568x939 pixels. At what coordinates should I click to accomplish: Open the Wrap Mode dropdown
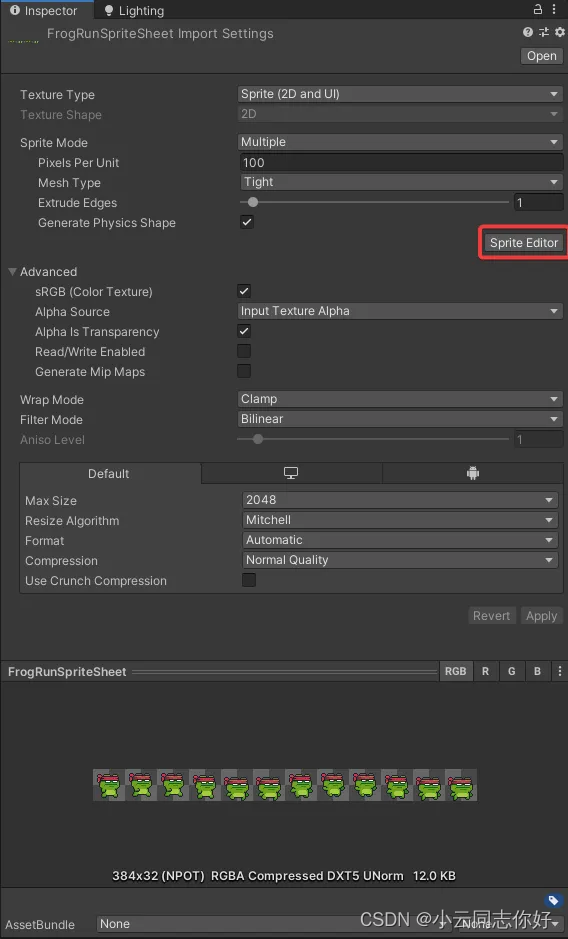point(400,399)
